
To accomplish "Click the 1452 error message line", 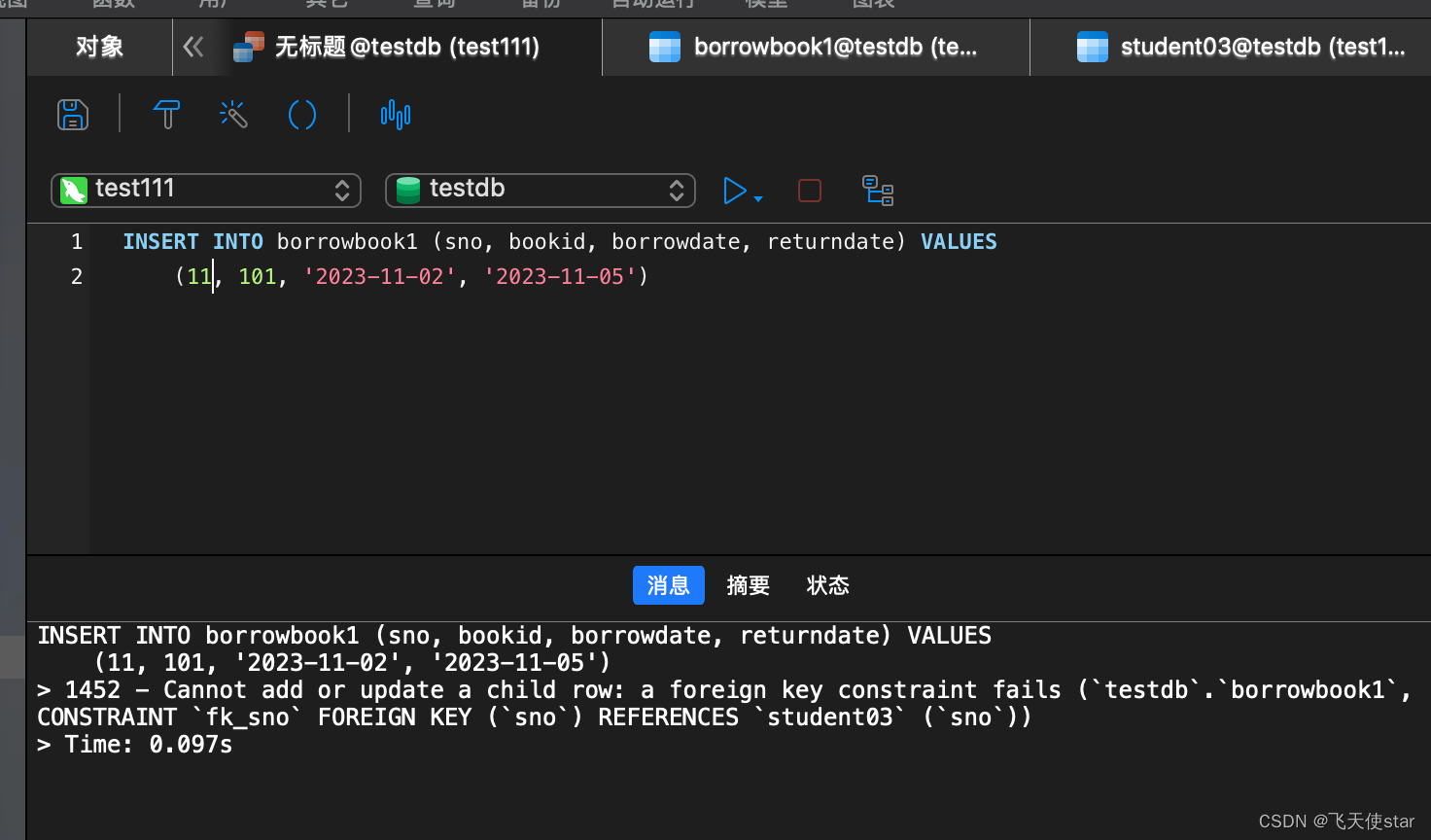I will 724,690.
